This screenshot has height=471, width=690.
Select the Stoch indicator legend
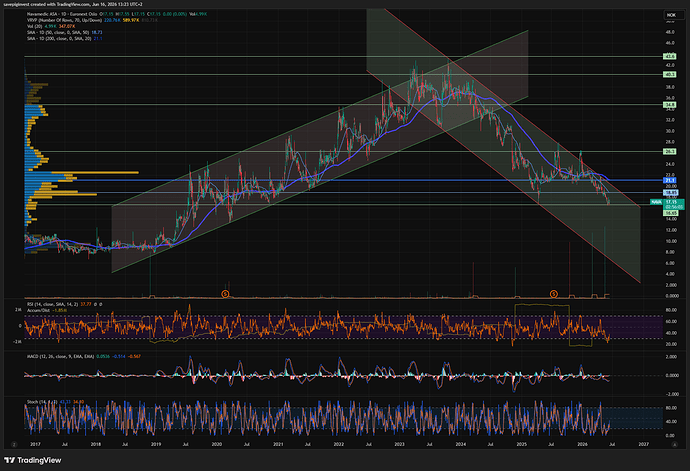pos(42,402)
